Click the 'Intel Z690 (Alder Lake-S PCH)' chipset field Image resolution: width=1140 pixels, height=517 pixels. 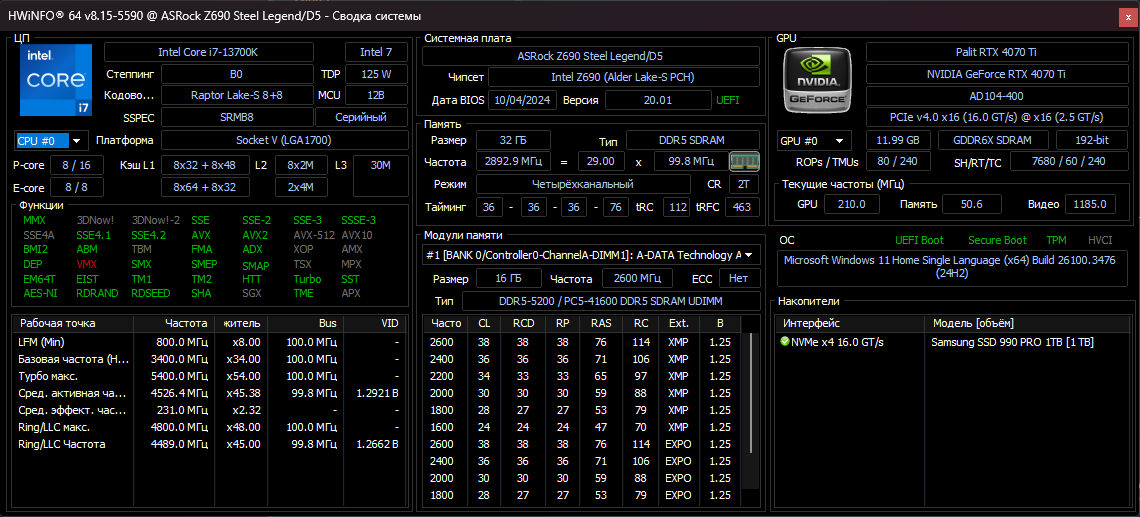624,77
